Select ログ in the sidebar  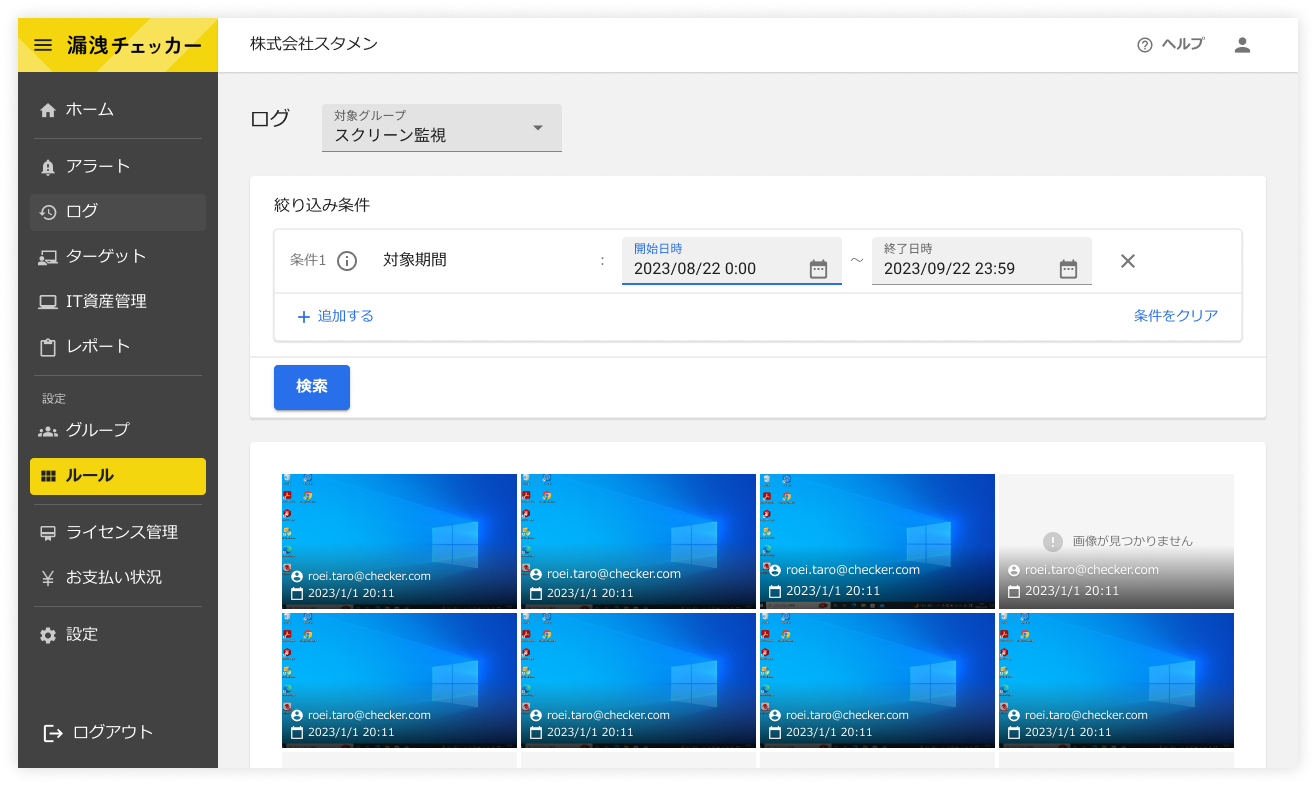118,211
